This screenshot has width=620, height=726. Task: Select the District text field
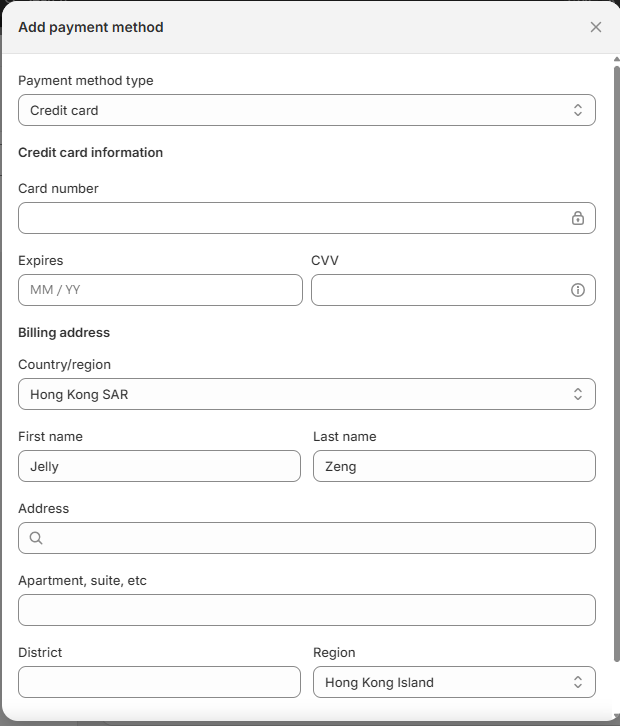pyautogui.click(x=159, y=682)
